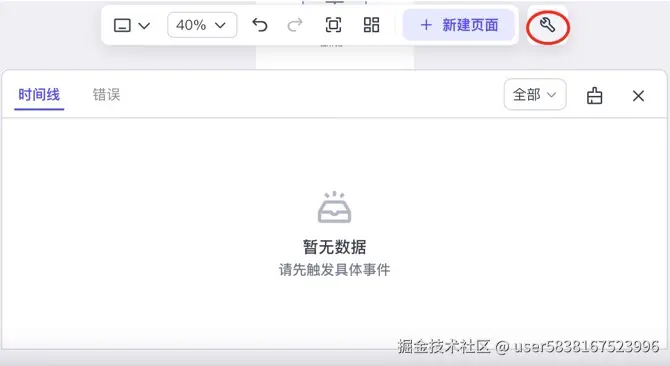This screenshot has height=366, width=670.
Task: Click the 暂无数据 text
Action: tap(335, 247)
